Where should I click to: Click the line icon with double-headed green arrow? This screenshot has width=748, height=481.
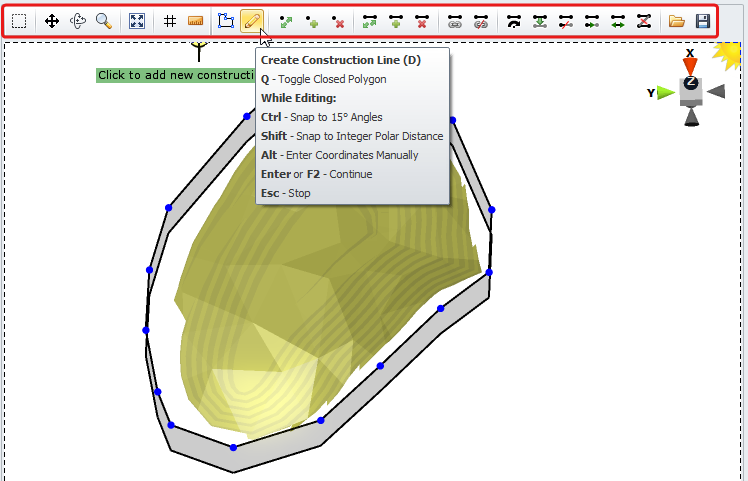tap(618, 21)
